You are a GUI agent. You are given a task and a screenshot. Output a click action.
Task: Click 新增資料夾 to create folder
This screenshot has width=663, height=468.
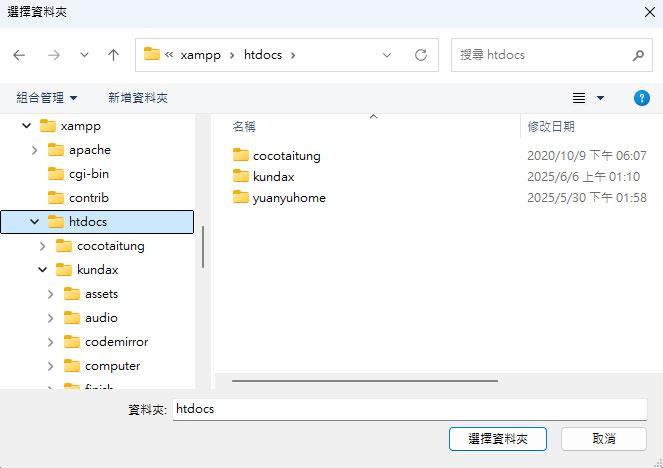point(138,98)
